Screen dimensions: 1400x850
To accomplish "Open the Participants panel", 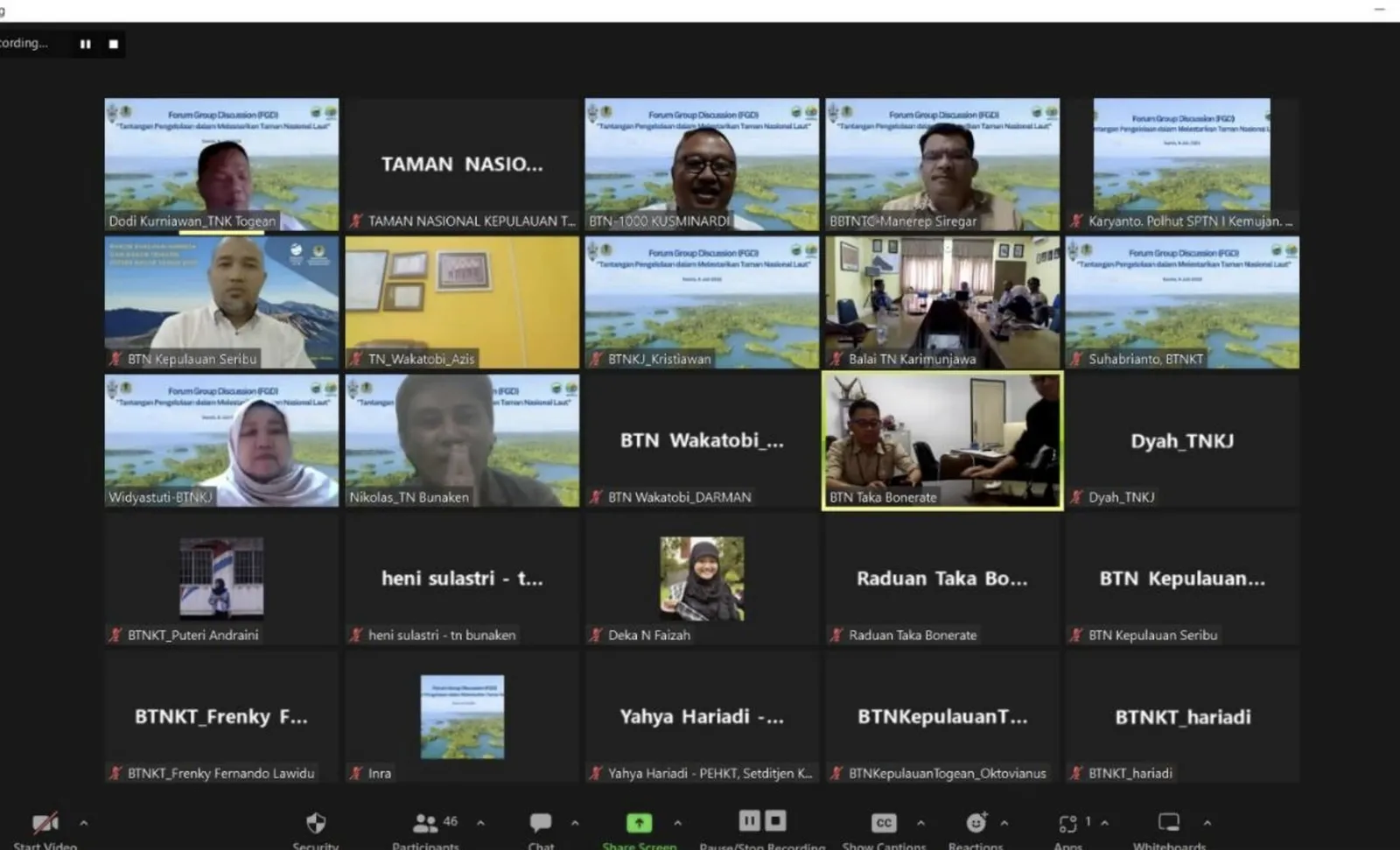I will pos(426,824).
